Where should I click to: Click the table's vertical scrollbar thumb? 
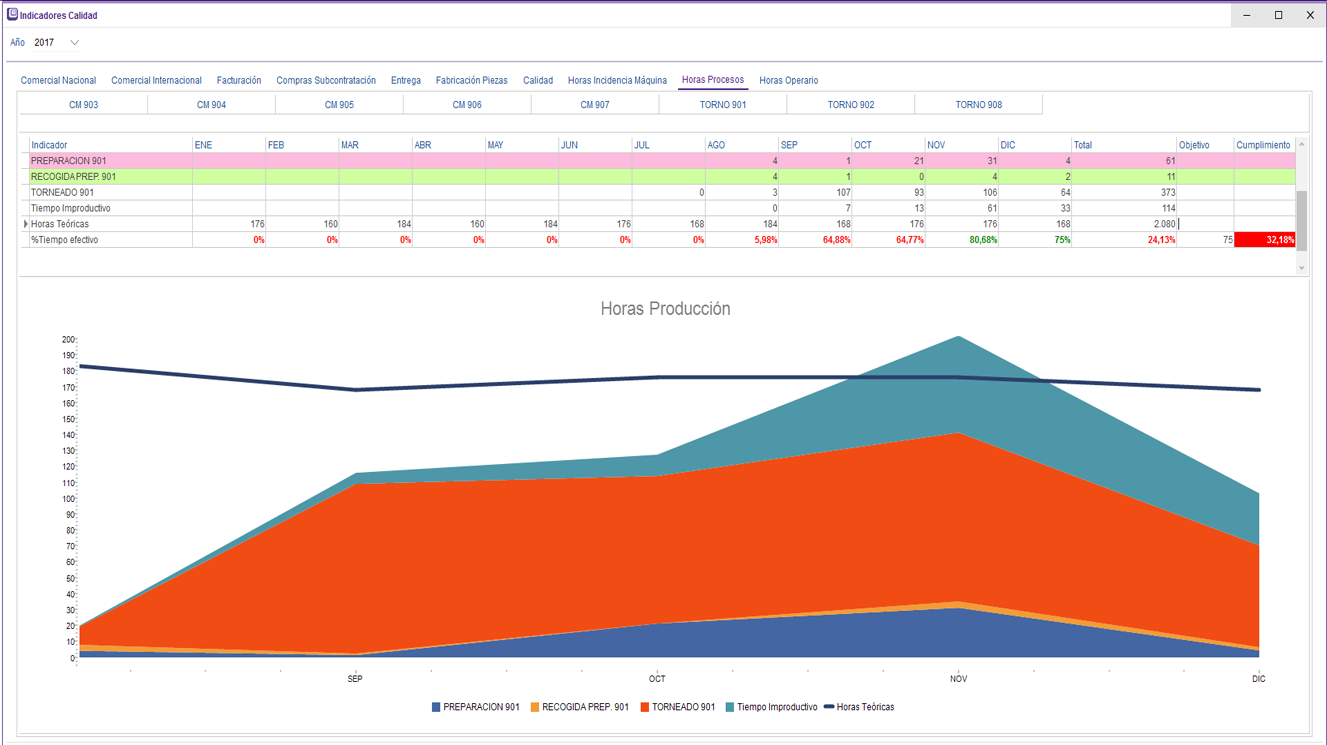[1301, 219]
